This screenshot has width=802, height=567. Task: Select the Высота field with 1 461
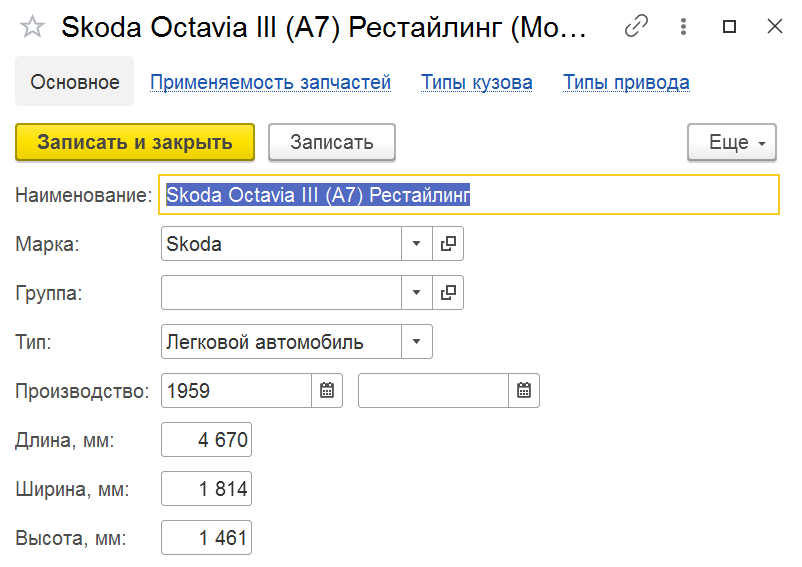[x=207, y=538]
